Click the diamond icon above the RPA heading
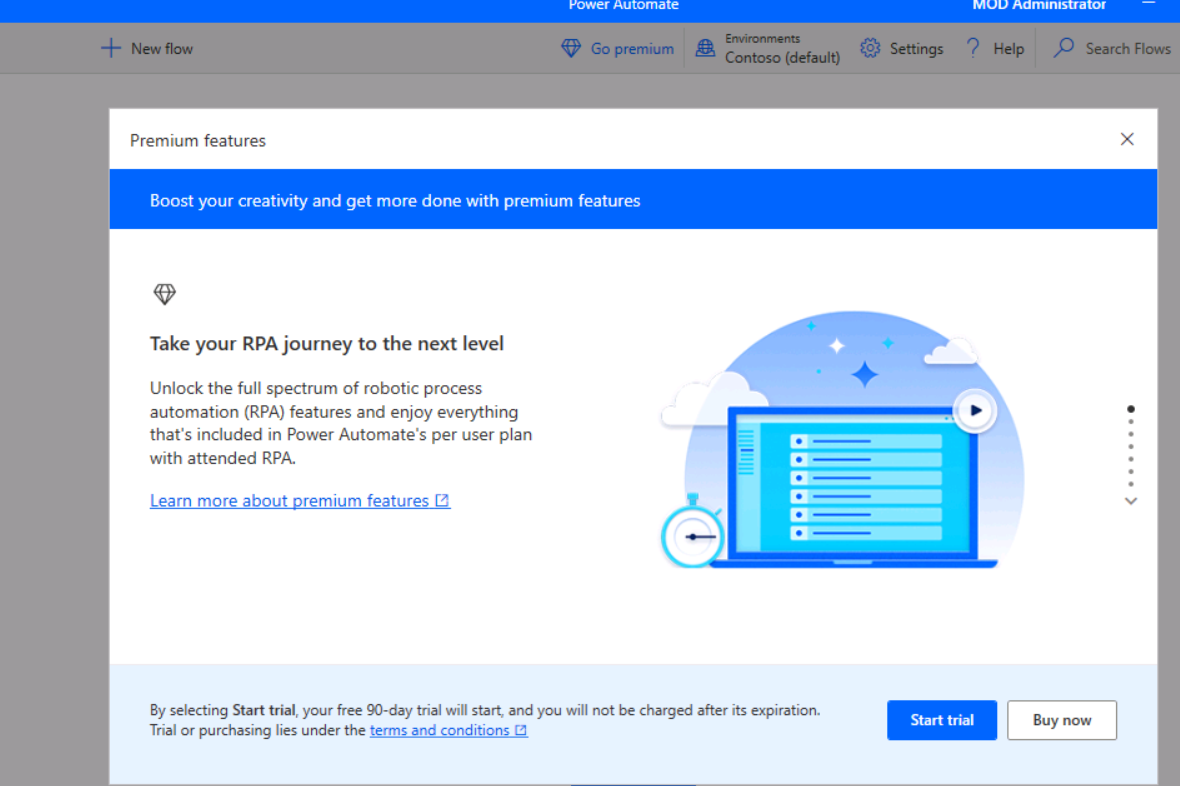Viewport: 1180px width, 786px height. (164, 293)
